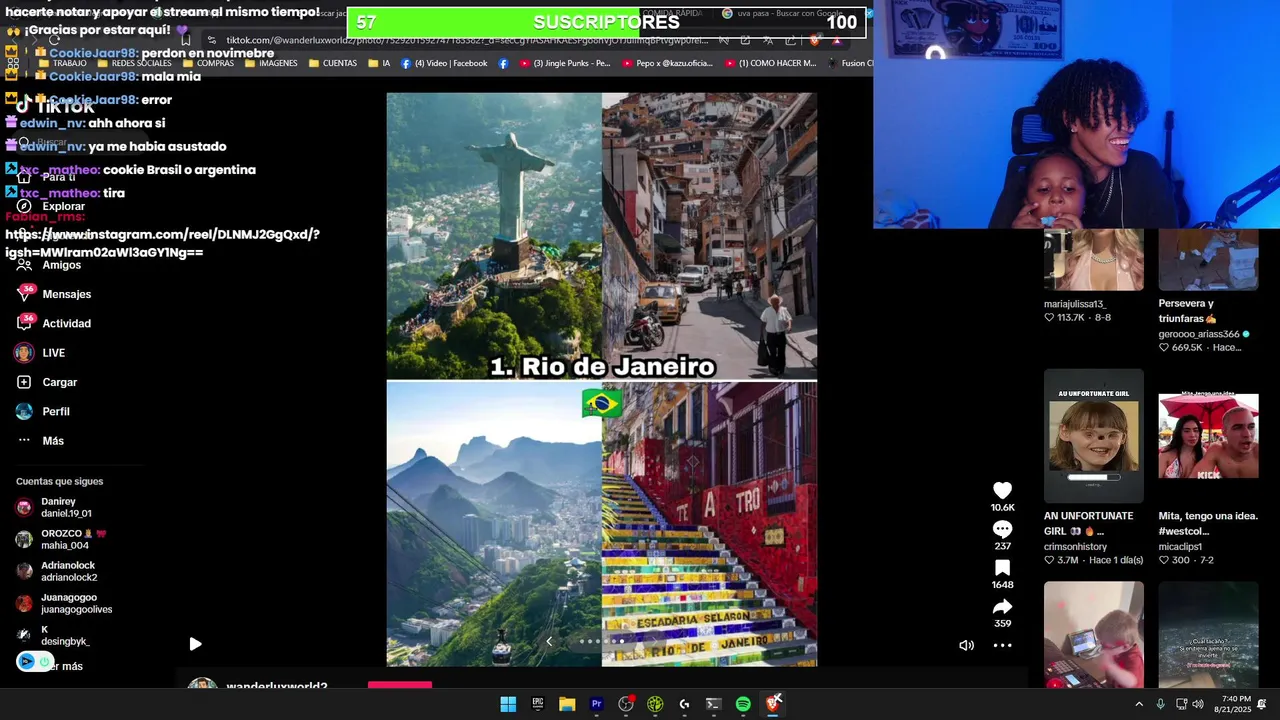Screen dimensions: 1280x720
Task: Like the Rio de Janeiro post with the heart icon
Action: (x=1002, y=490)
